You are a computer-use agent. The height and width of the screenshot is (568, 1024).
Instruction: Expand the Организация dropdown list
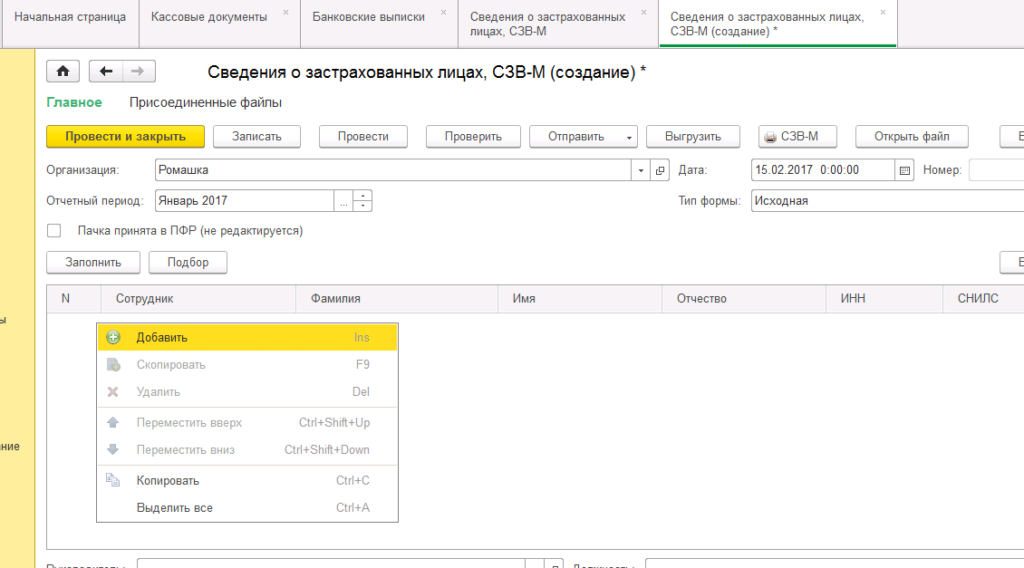click(x=641, y=171)
